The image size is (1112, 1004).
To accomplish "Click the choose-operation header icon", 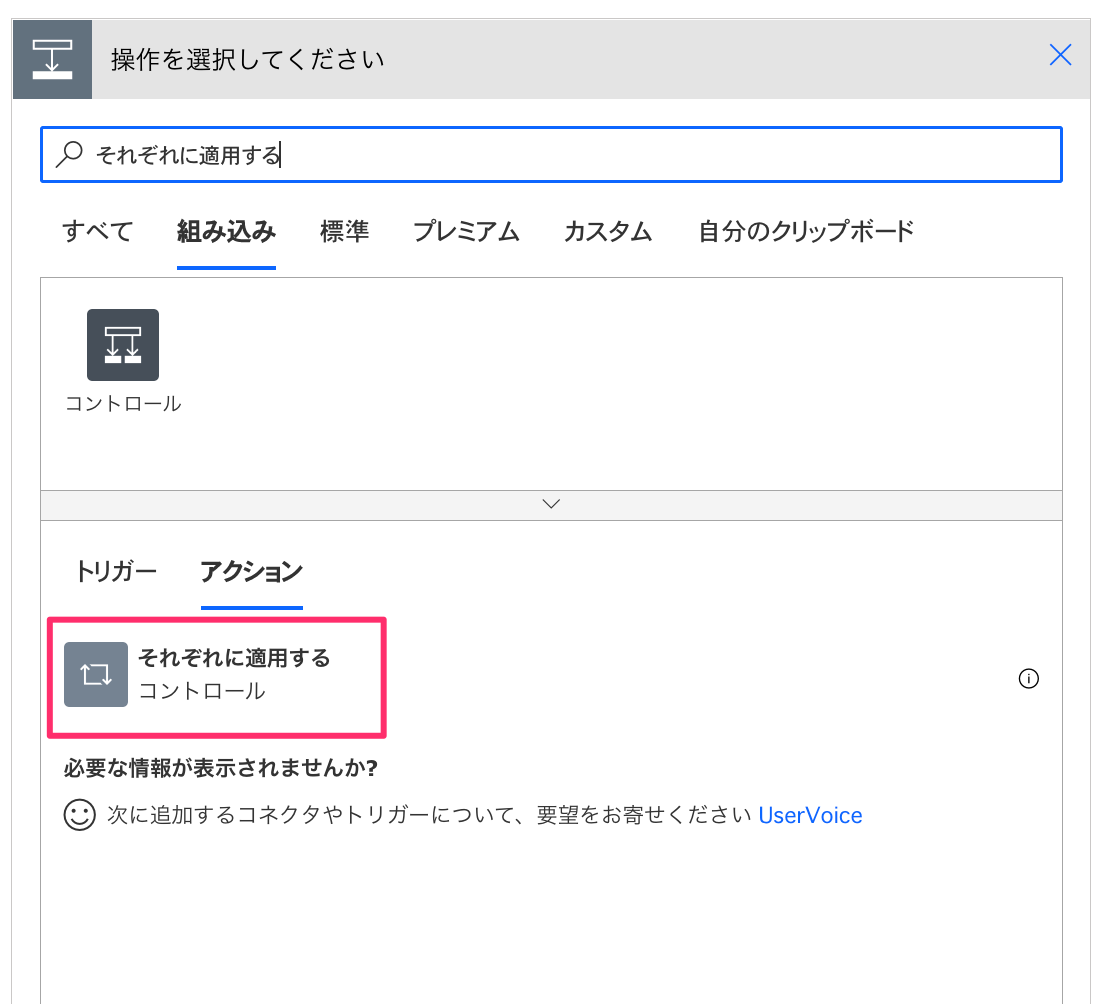I will [x=52, y=59].
